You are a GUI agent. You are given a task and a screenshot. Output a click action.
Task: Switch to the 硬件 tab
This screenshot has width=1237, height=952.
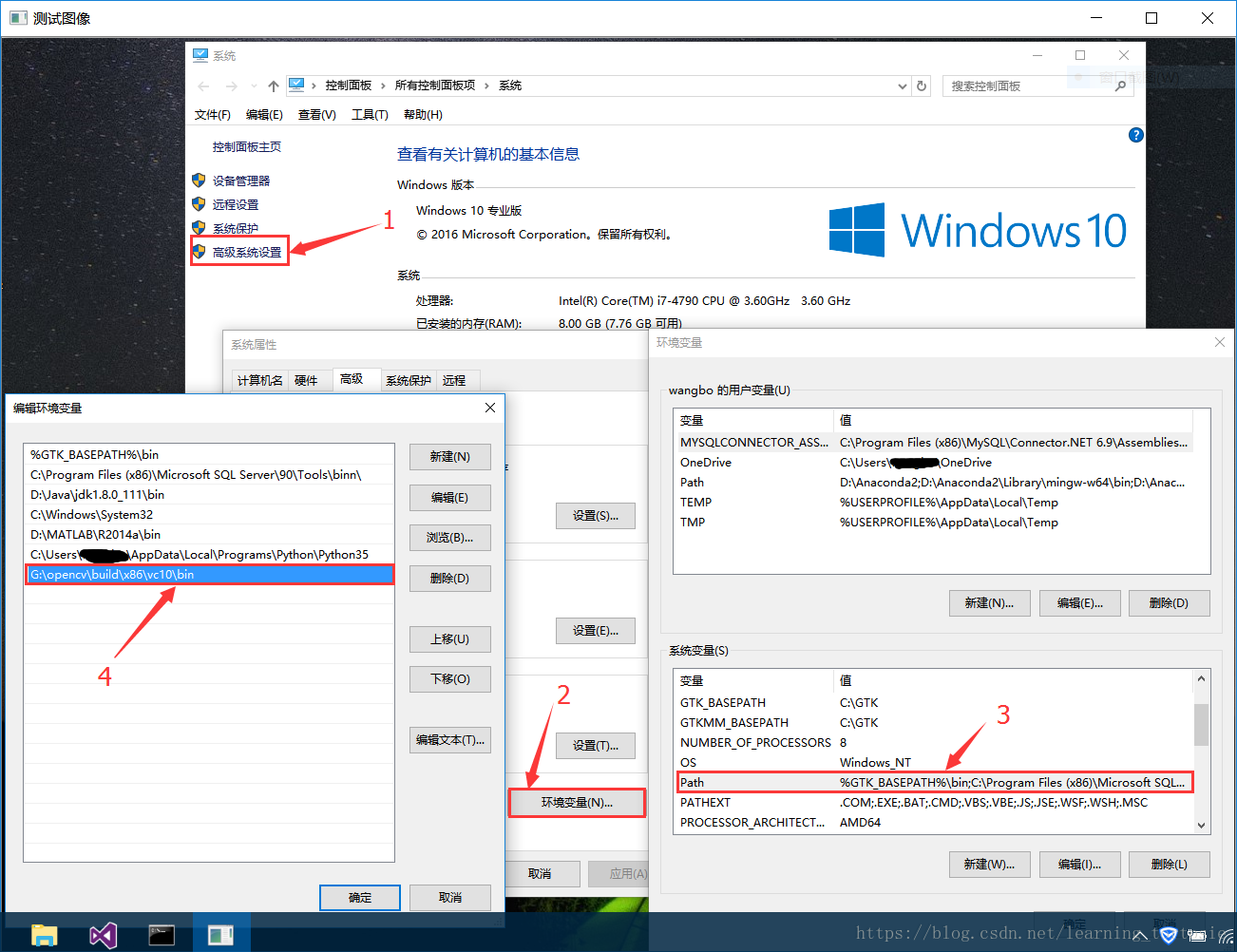coord(308,380)
